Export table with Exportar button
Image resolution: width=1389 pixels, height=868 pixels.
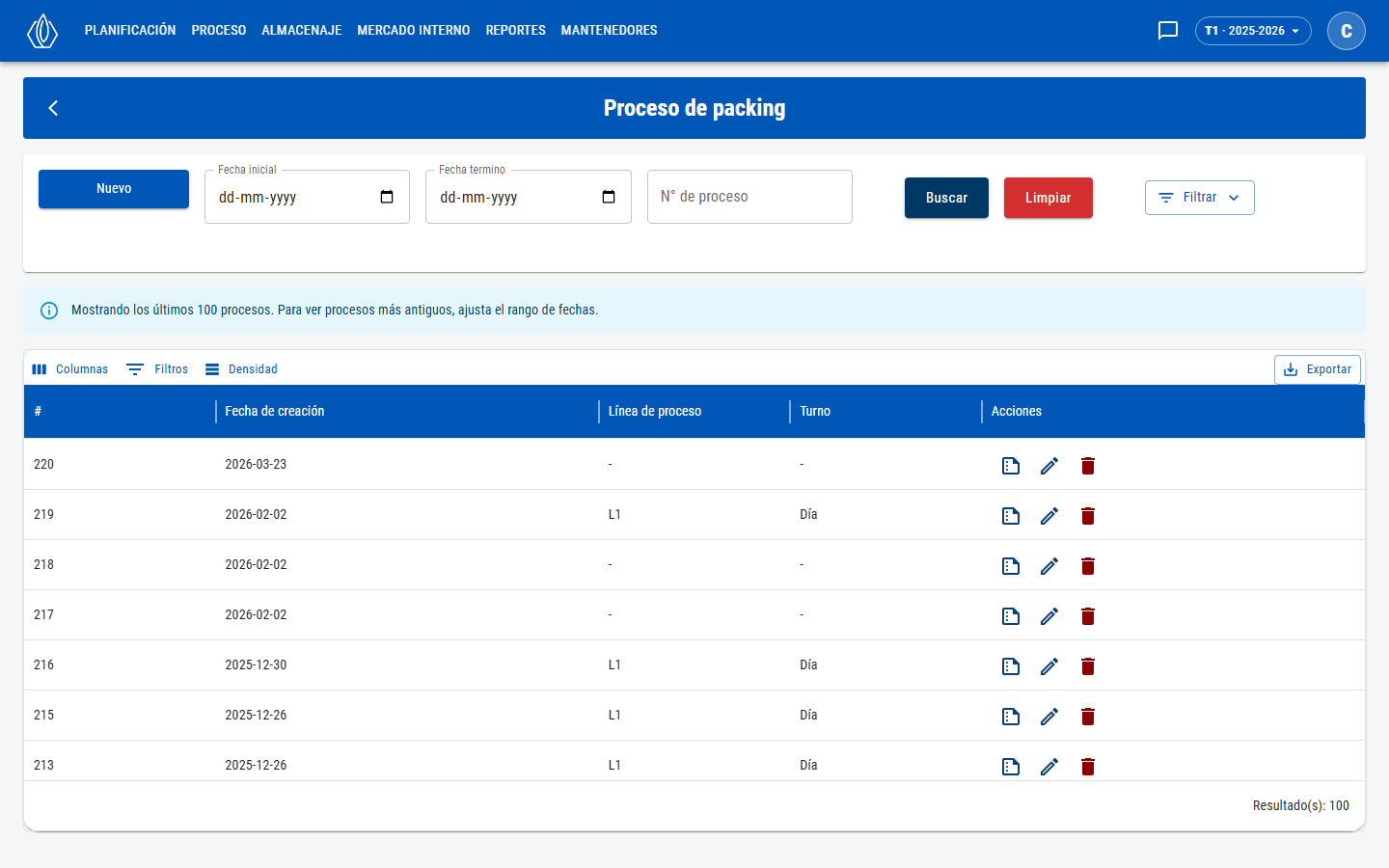click(1318, 369)
